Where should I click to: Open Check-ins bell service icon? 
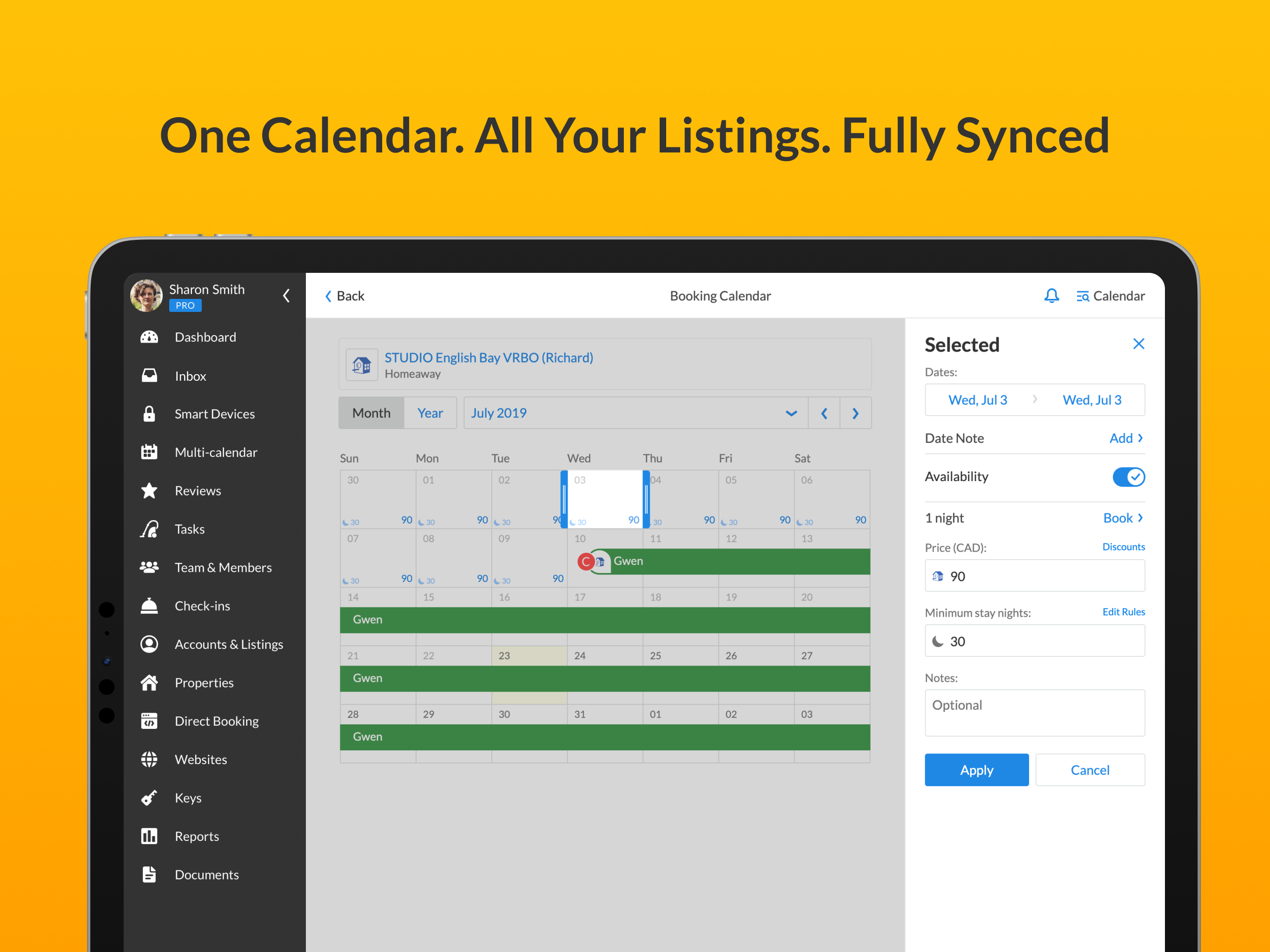[149, 606]
